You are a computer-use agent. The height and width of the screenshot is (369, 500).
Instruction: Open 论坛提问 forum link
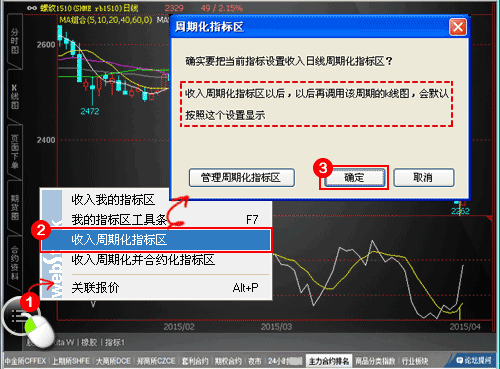(474, 360)
